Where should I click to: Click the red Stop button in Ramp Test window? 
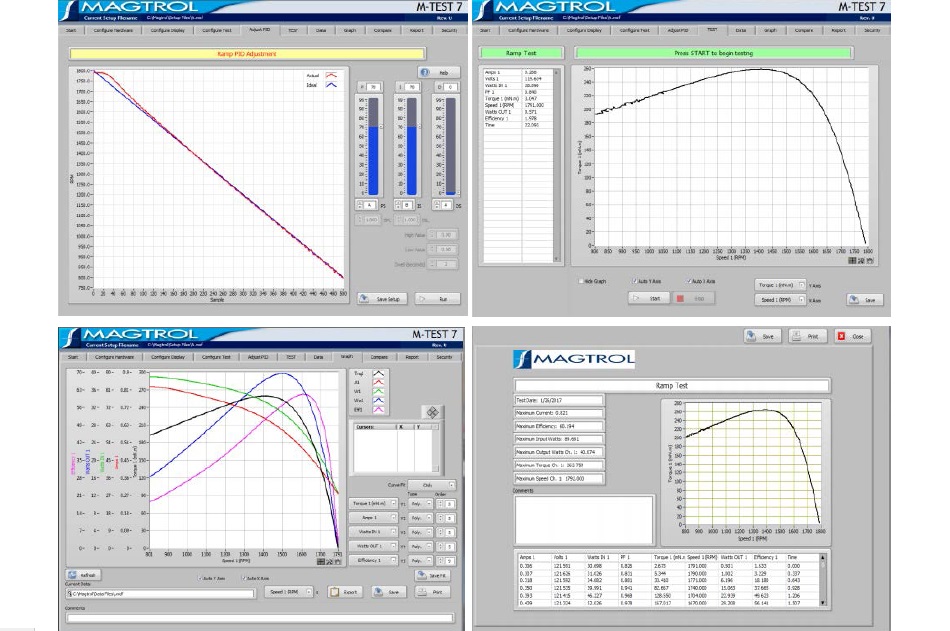coord(693,298)
